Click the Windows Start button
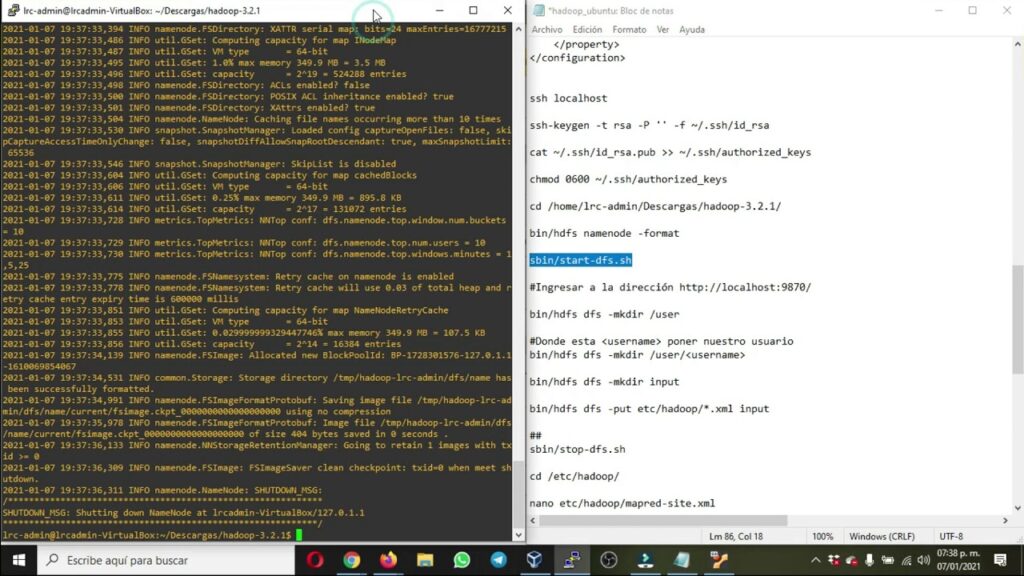This screenshot has width=1024, height=576. 18,560
